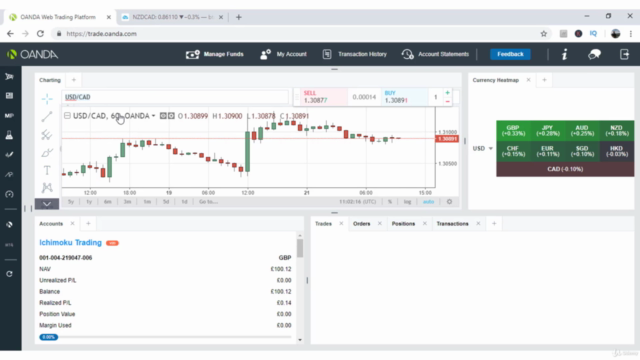This screenshot has width=640, height=360.
Task: Click the BUY 1.30891 price button
Action: click(x=404, y=97)
